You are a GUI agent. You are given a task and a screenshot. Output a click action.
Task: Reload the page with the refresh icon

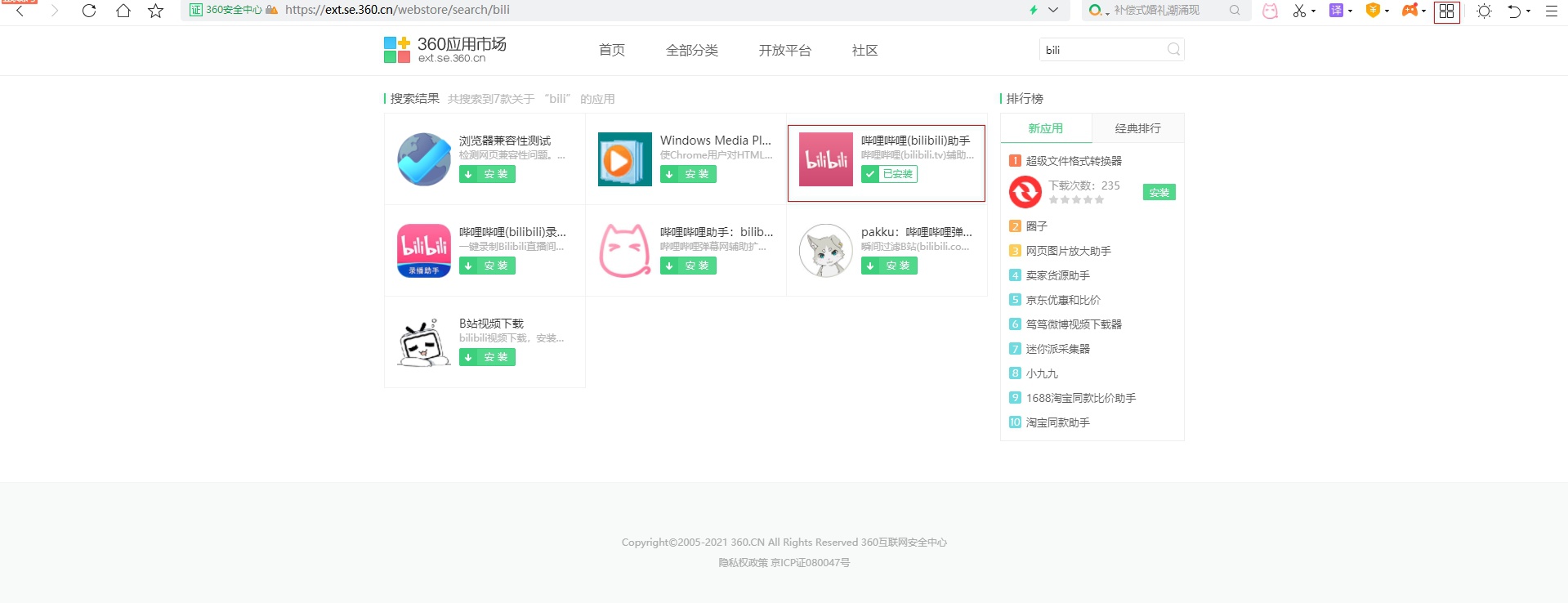89,11
